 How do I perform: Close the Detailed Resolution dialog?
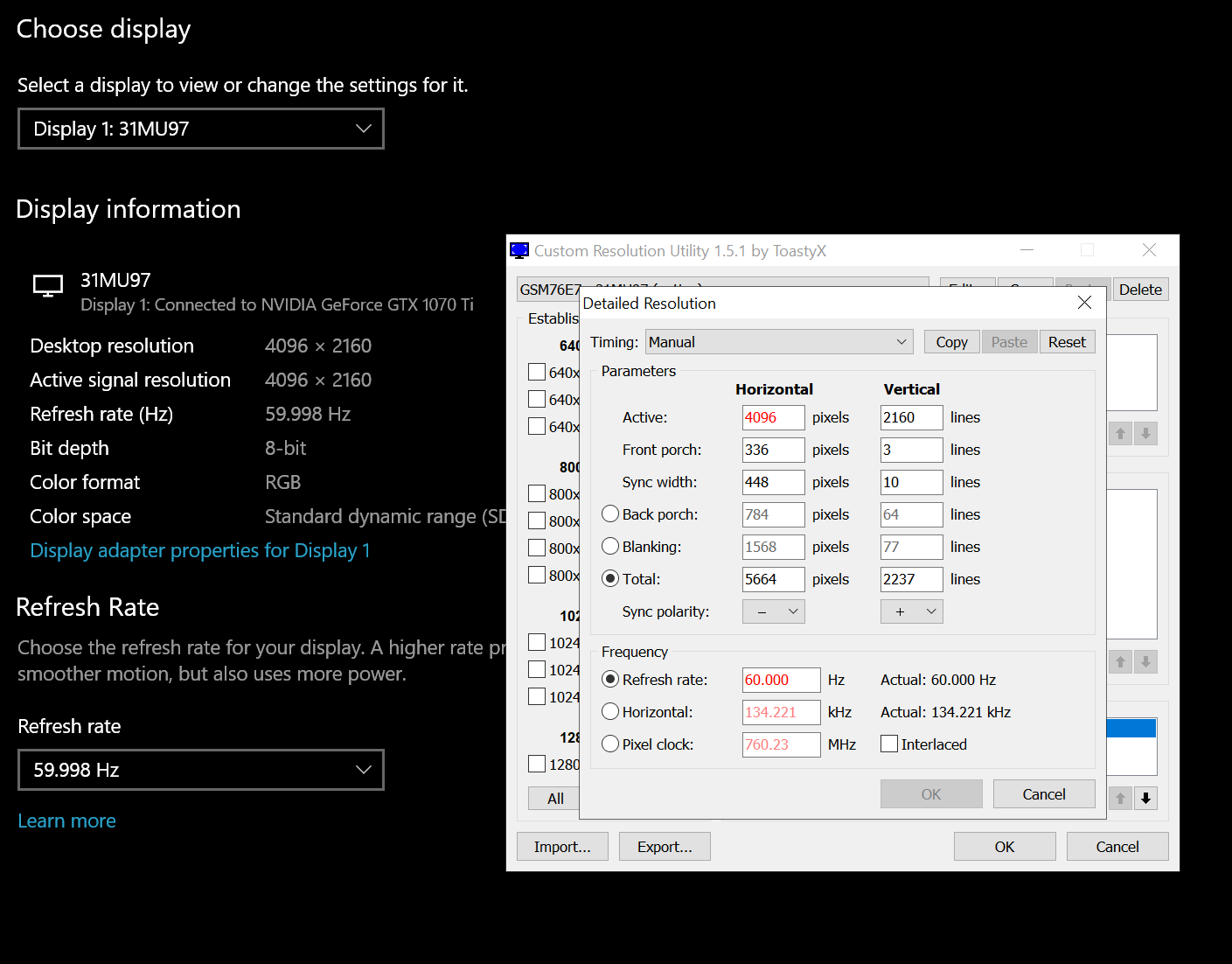tap(1084, 303)
